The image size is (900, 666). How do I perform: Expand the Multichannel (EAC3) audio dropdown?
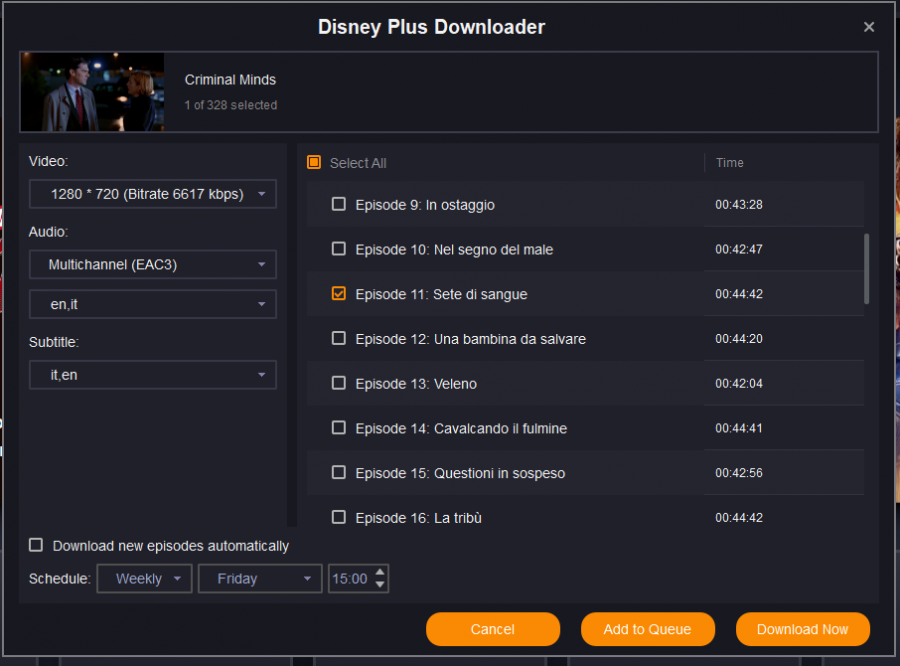(x=152, y=265)
